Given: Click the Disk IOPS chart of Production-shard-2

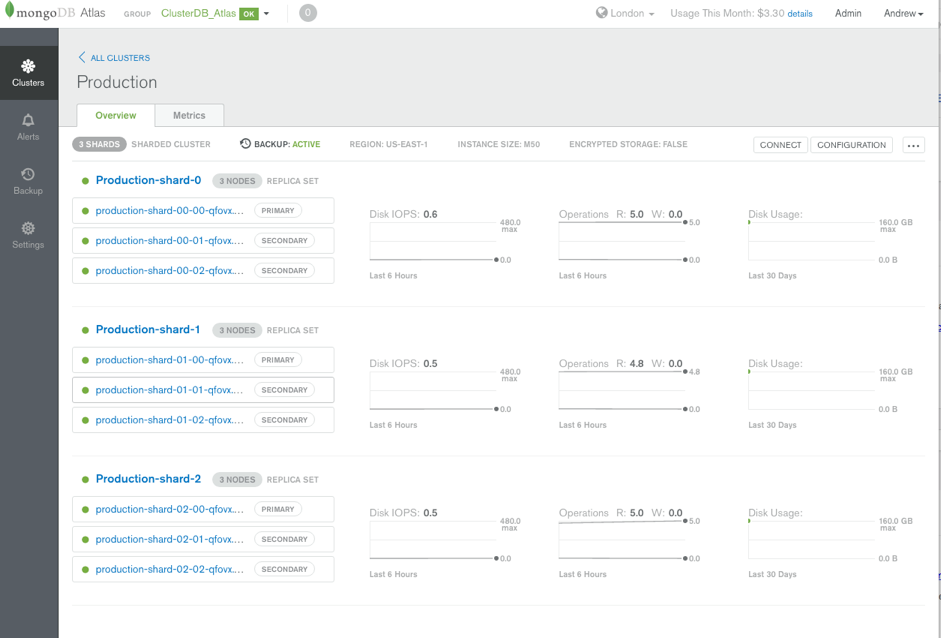Looking at the screenshot, I should click(x=433, y=540).
